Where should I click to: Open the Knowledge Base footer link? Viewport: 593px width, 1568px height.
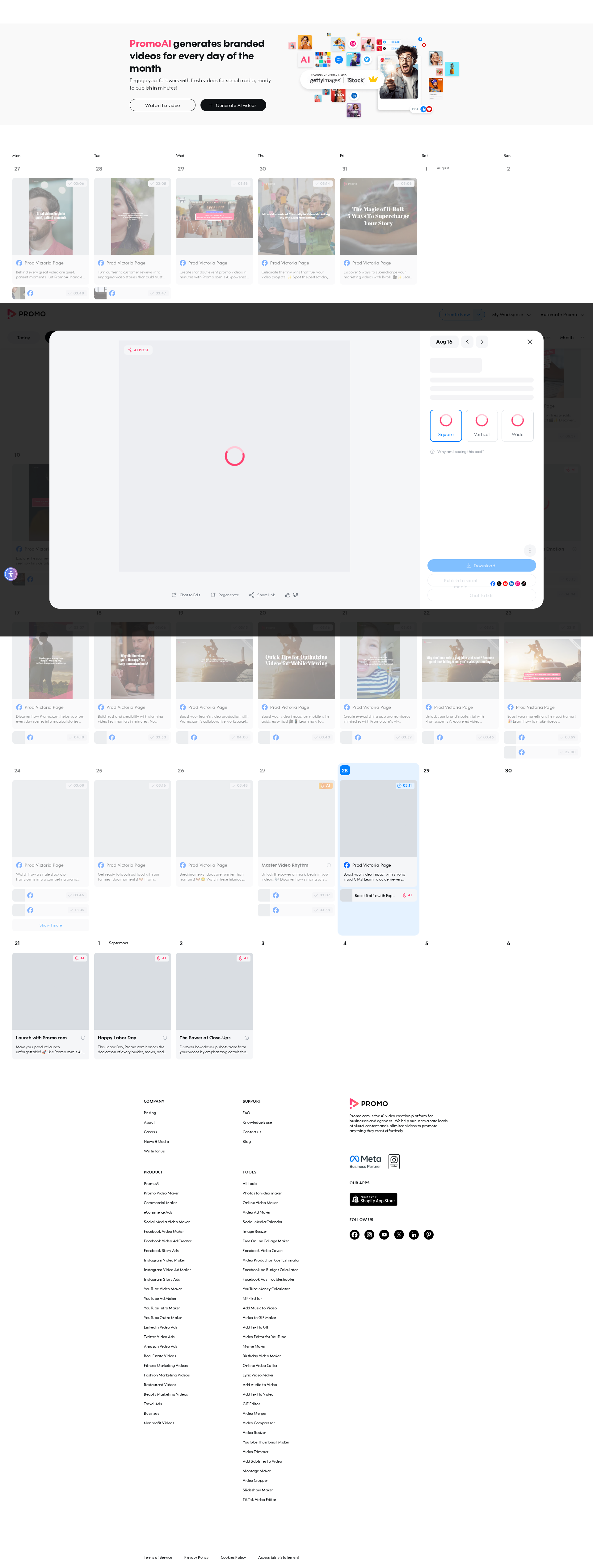click(257, 1122)
